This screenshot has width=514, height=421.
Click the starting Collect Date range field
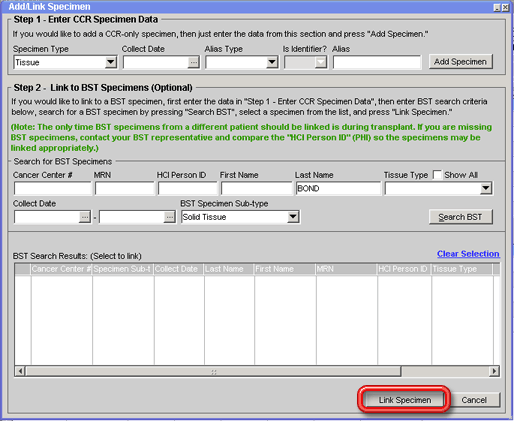click(47, 217)
